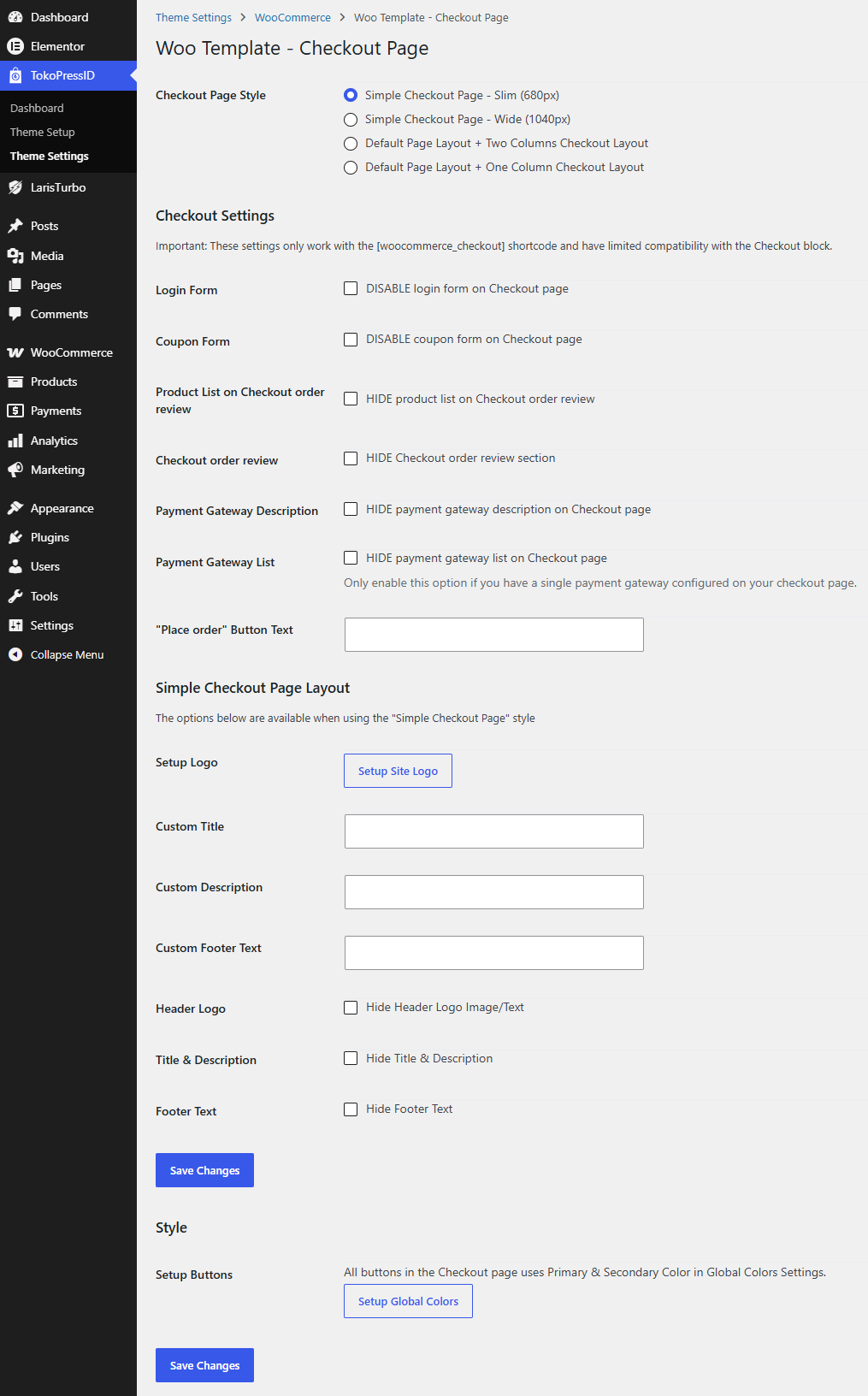This screenshot has height=1396, width=868.
Task: Open the Plugins menu
Action: coord(68,537)
